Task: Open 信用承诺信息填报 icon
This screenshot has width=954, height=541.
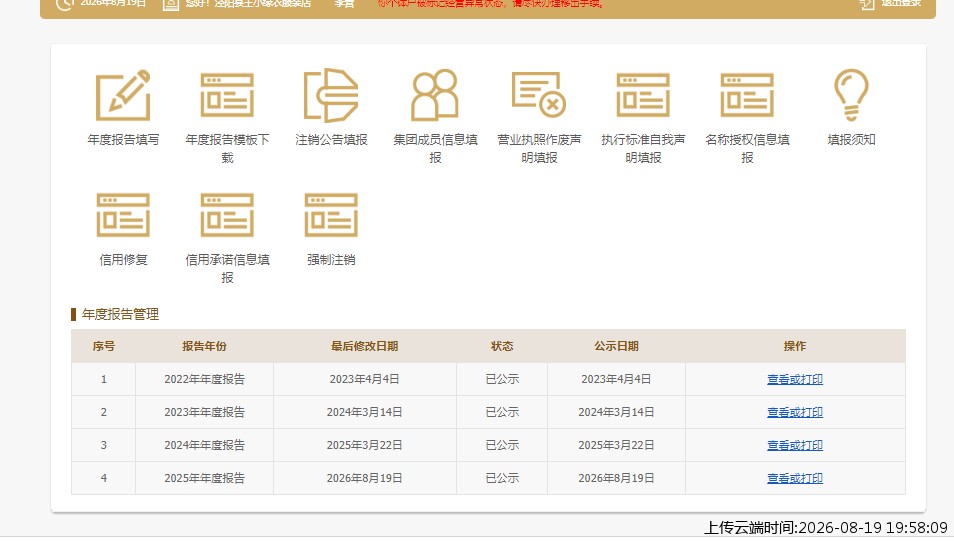Action: coord(227,215)
